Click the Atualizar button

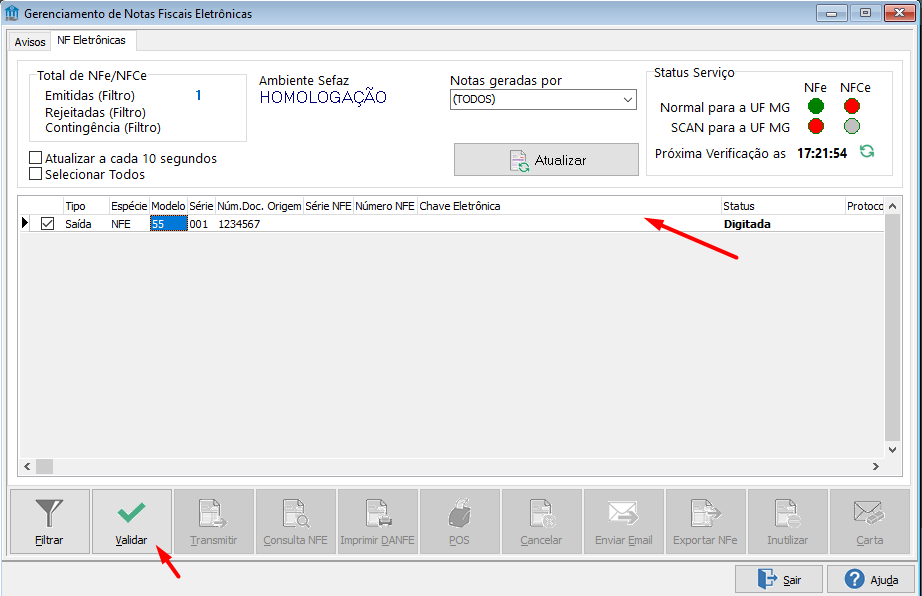546,159
